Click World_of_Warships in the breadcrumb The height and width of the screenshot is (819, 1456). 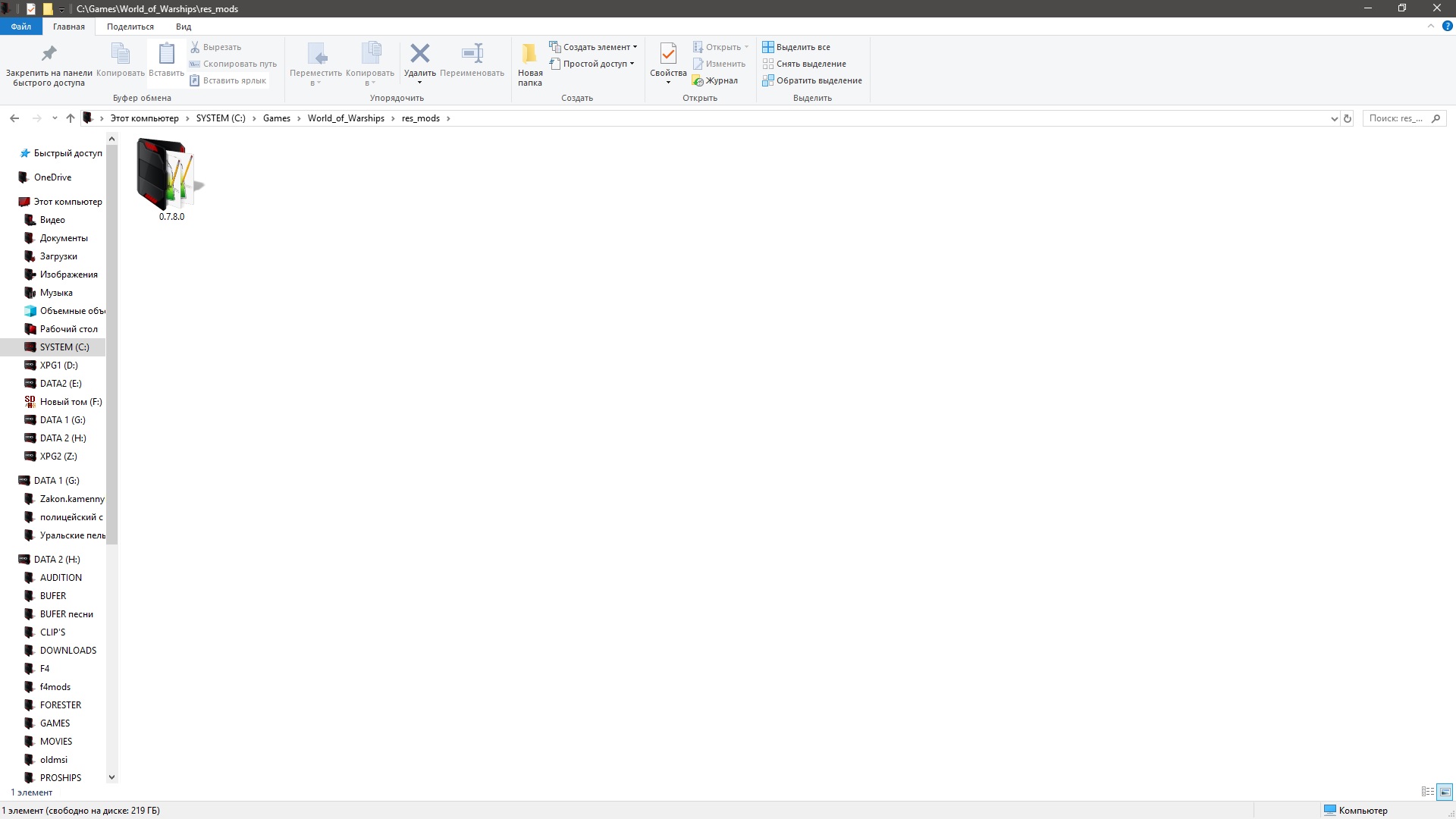[346, 118]
